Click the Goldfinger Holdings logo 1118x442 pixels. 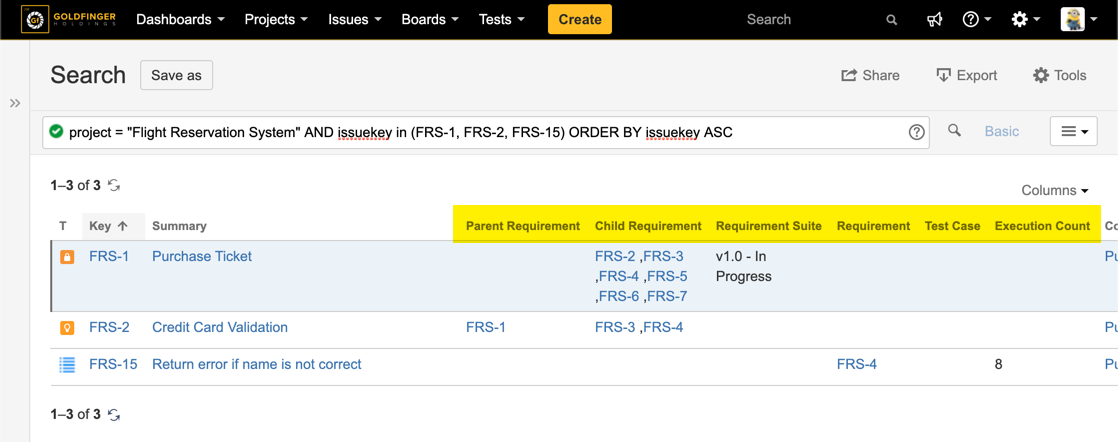[x=68, y=19]
